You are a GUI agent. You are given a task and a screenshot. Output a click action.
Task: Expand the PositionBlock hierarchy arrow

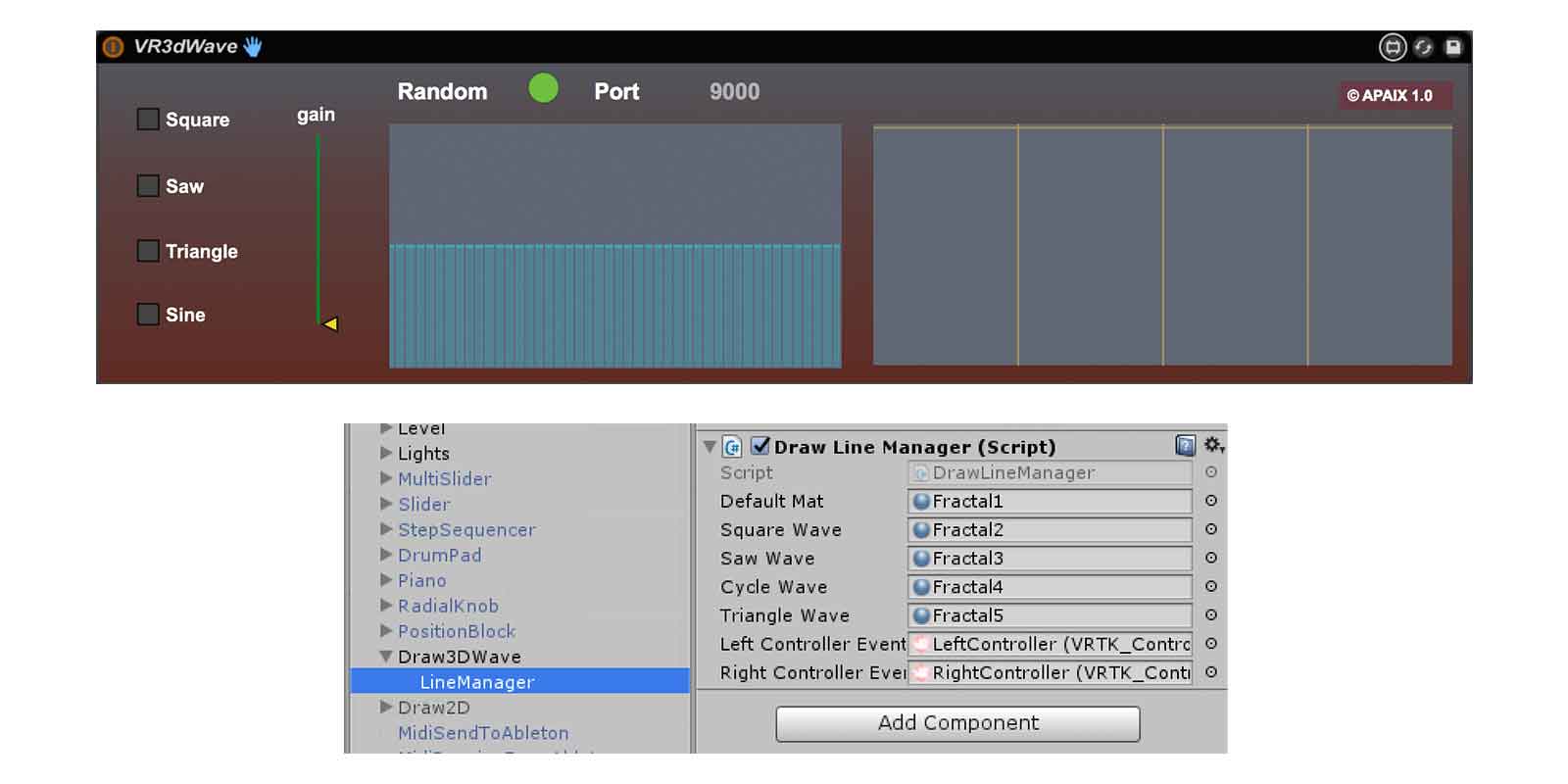(x=386, y=631)
